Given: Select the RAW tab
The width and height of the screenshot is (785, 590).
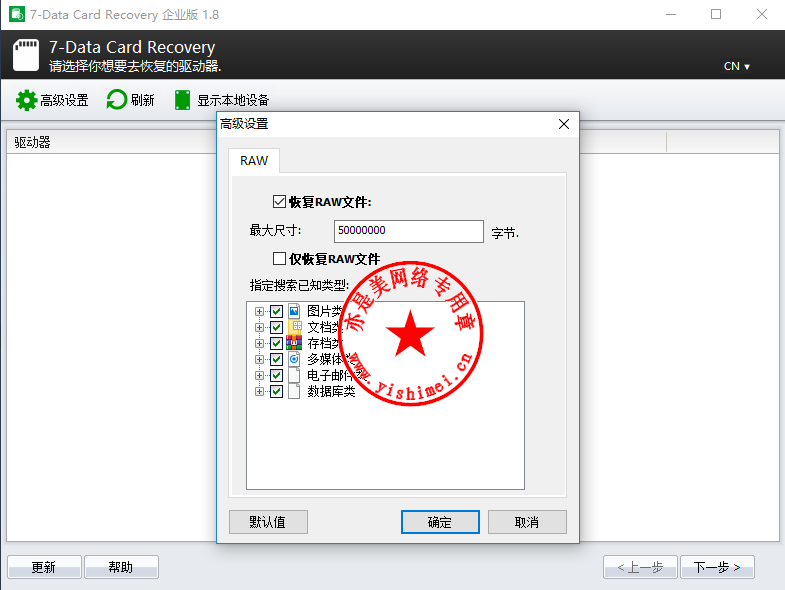Looking at the screenshot, I should [x=254, y=161].
